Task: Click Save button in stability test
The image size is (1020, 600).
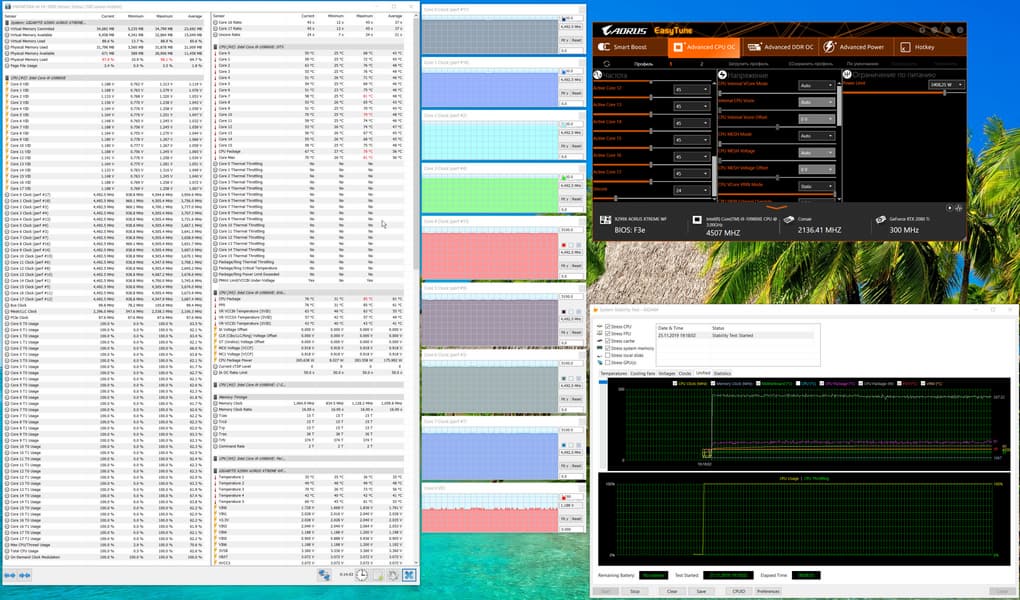Action: (701, 592)
